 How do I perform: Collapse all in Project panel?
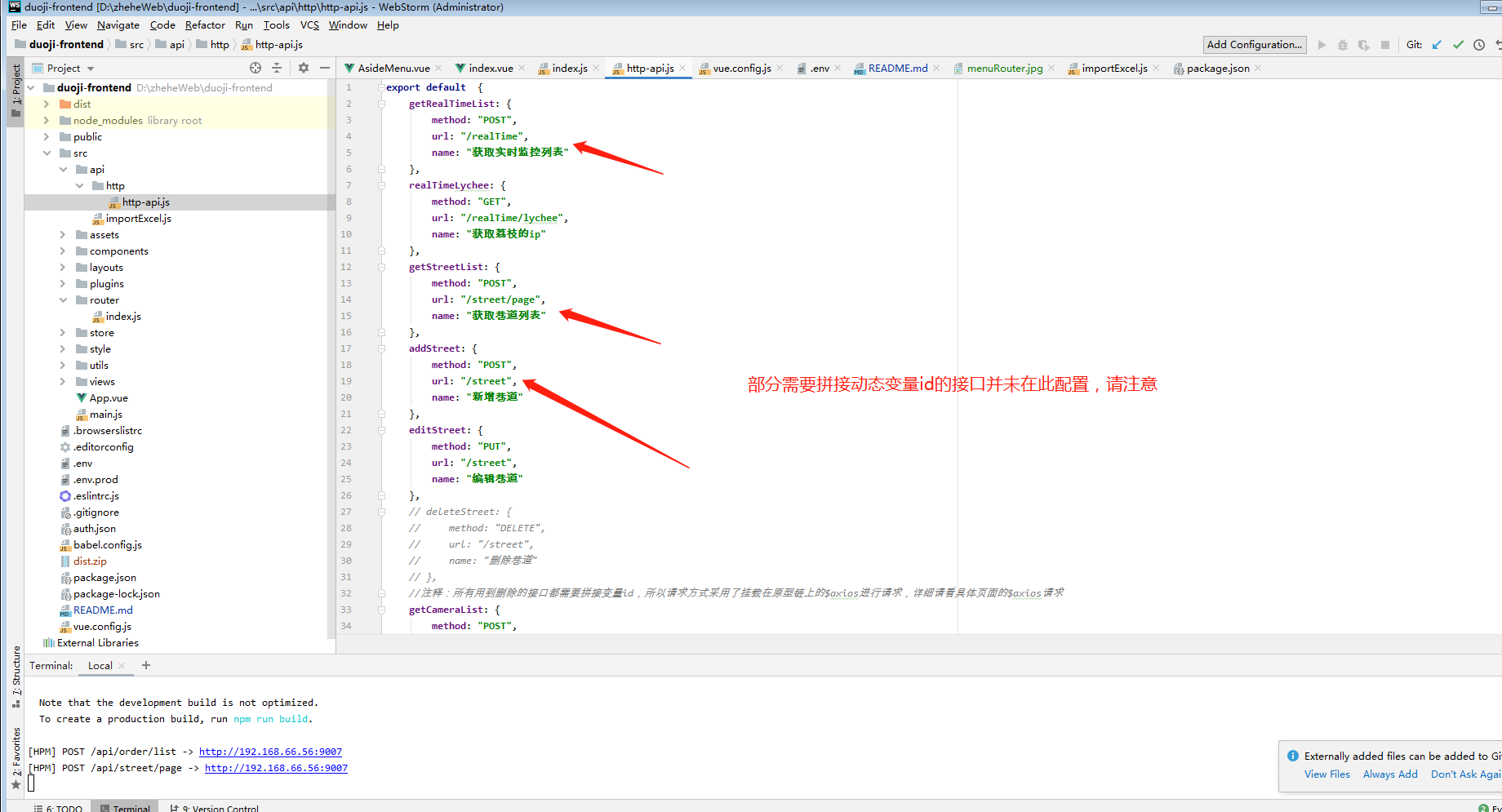tap(277, 68)
